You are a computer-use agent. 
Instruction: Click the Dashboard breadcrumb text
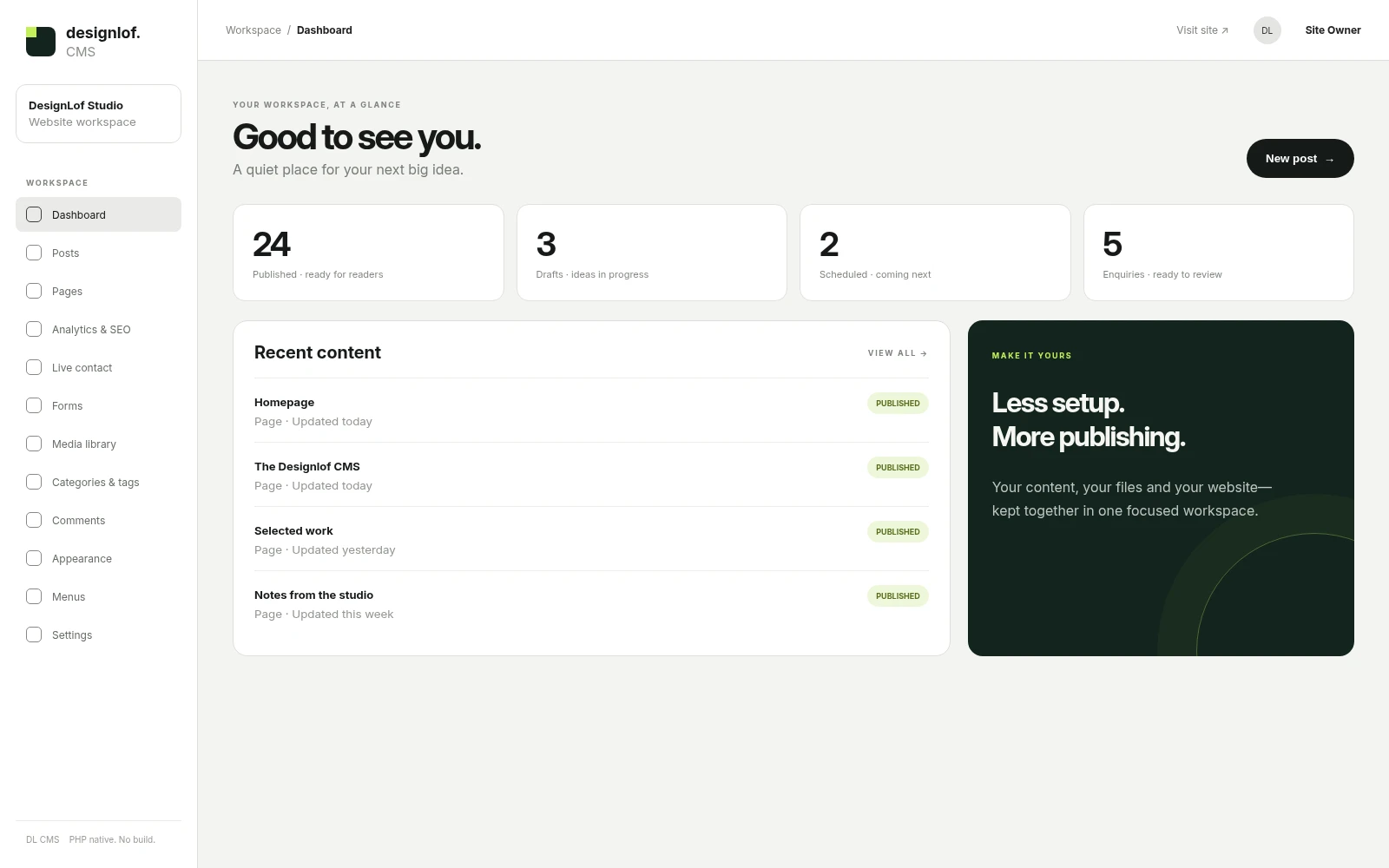tap(325, 30)
